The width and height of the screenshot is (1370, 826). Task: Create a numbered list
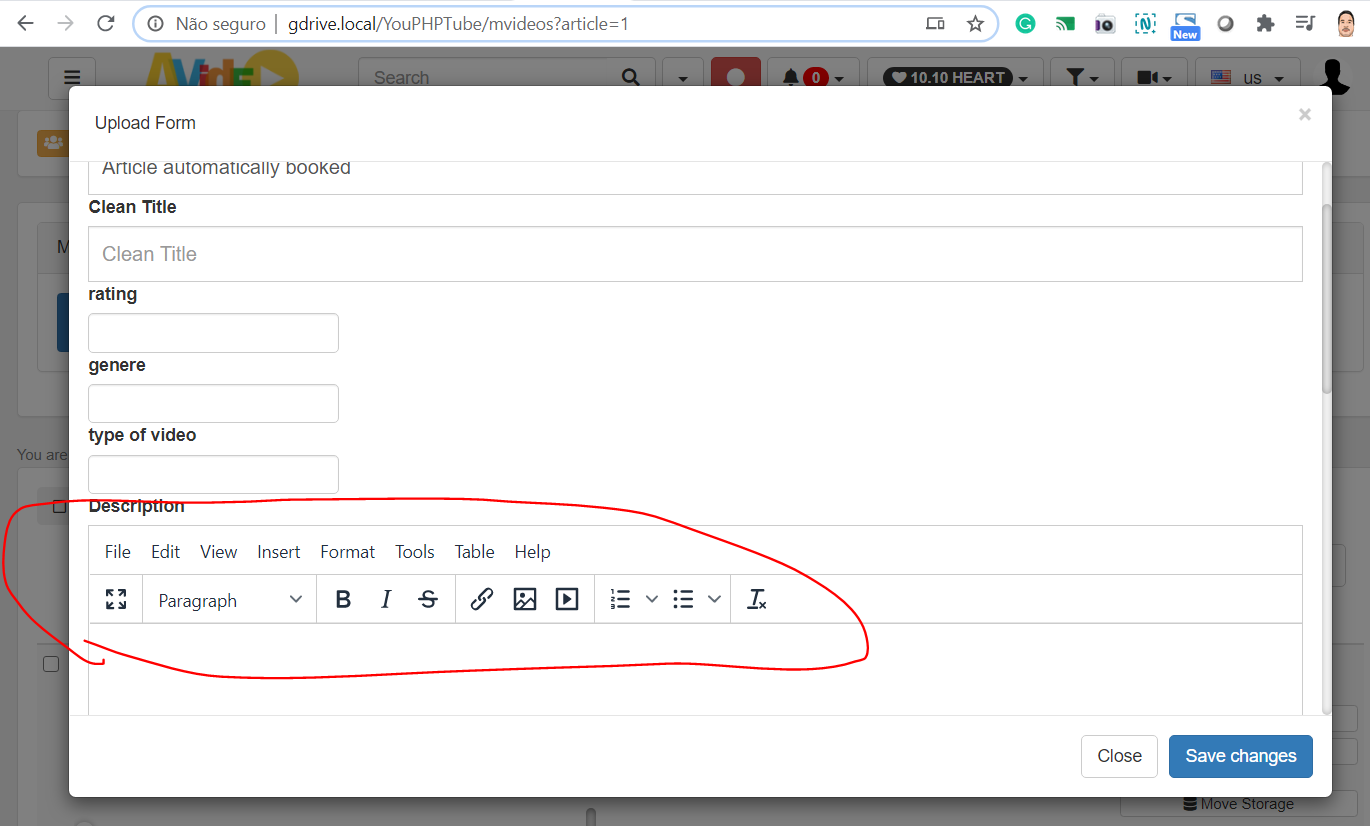621,599
